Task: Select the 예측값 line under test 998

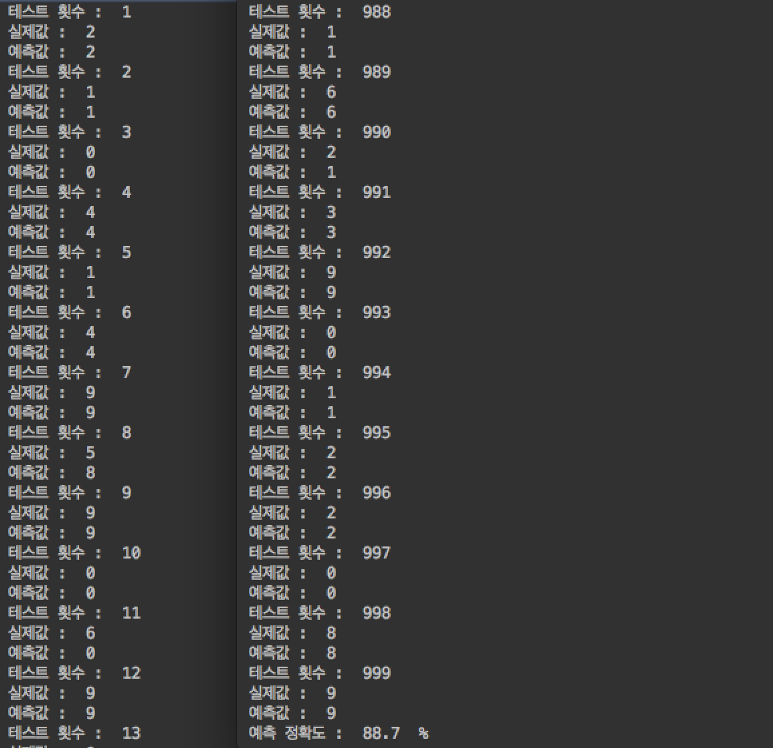Action: pyautogui.click(x=292, y=653)
